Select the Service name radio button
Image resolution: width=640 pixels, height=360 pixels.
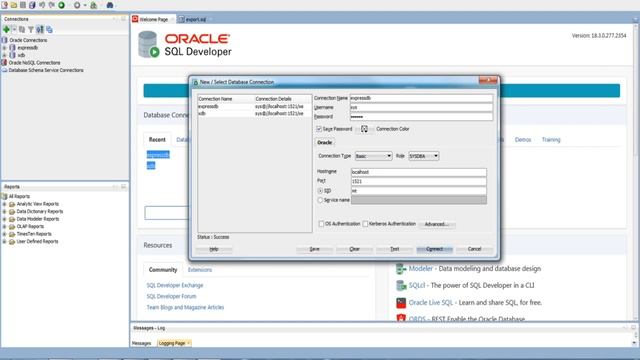tap(320, 200)
